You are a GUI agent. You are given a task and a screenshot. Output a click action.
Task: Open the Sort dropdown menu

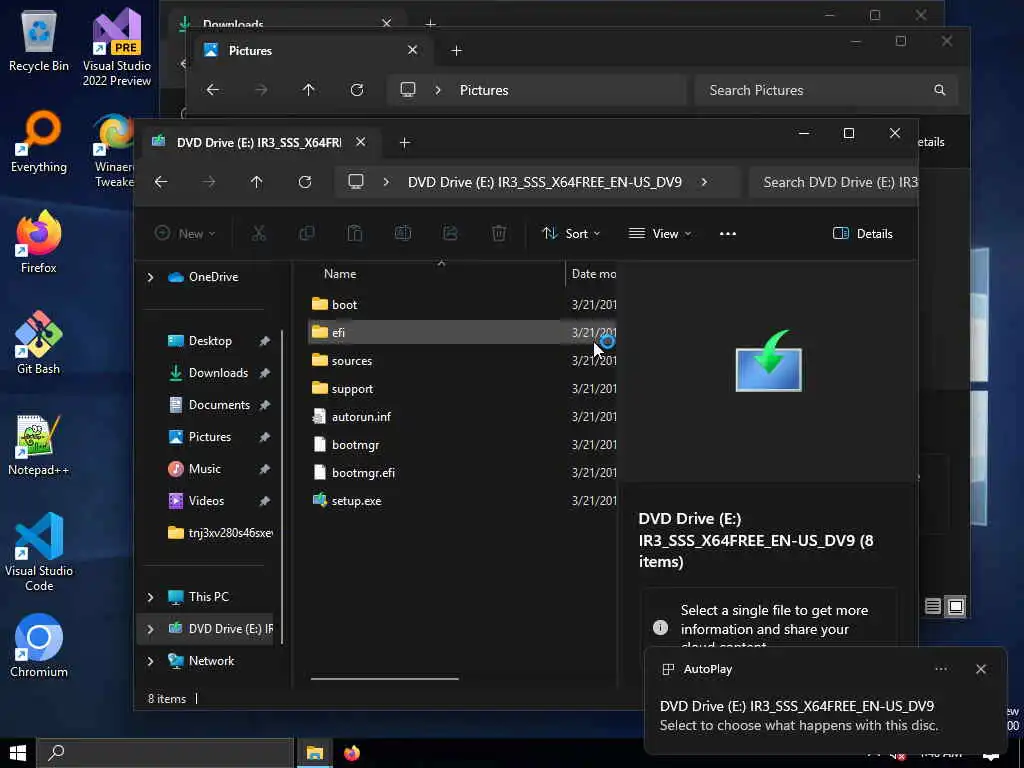point(571,233)
